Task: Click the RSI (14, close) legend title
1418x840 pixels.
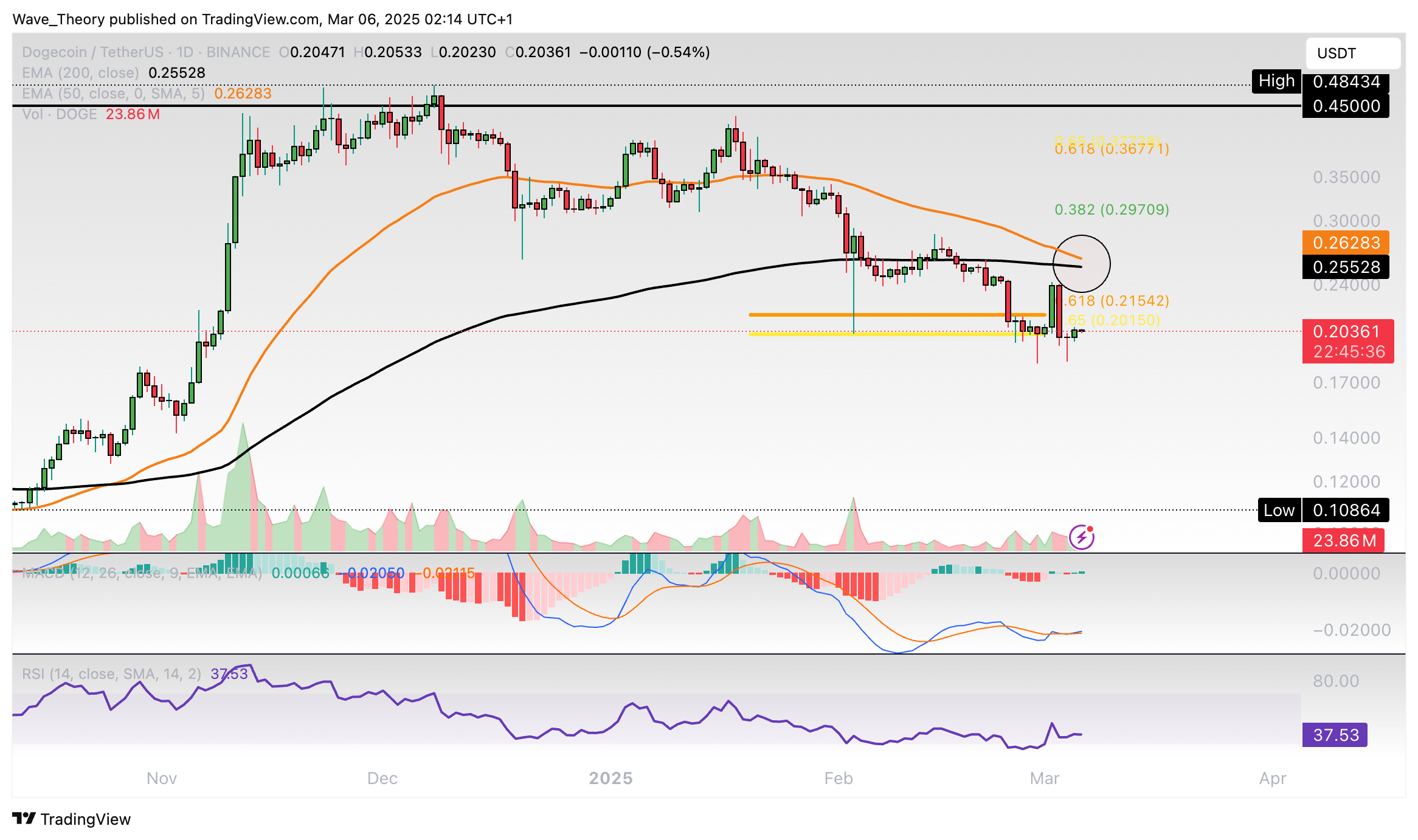Action: click(x=111, y=674)
